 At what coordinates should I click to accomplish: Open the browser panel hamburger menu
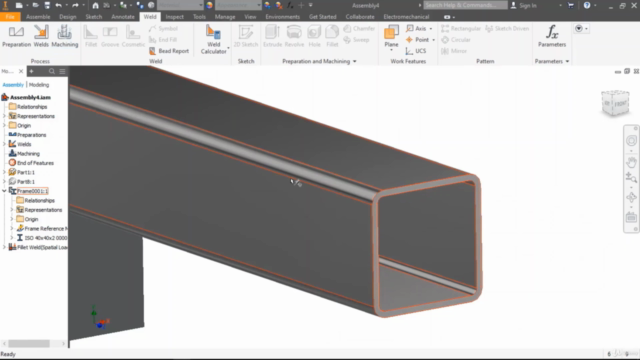coord(62,71)
